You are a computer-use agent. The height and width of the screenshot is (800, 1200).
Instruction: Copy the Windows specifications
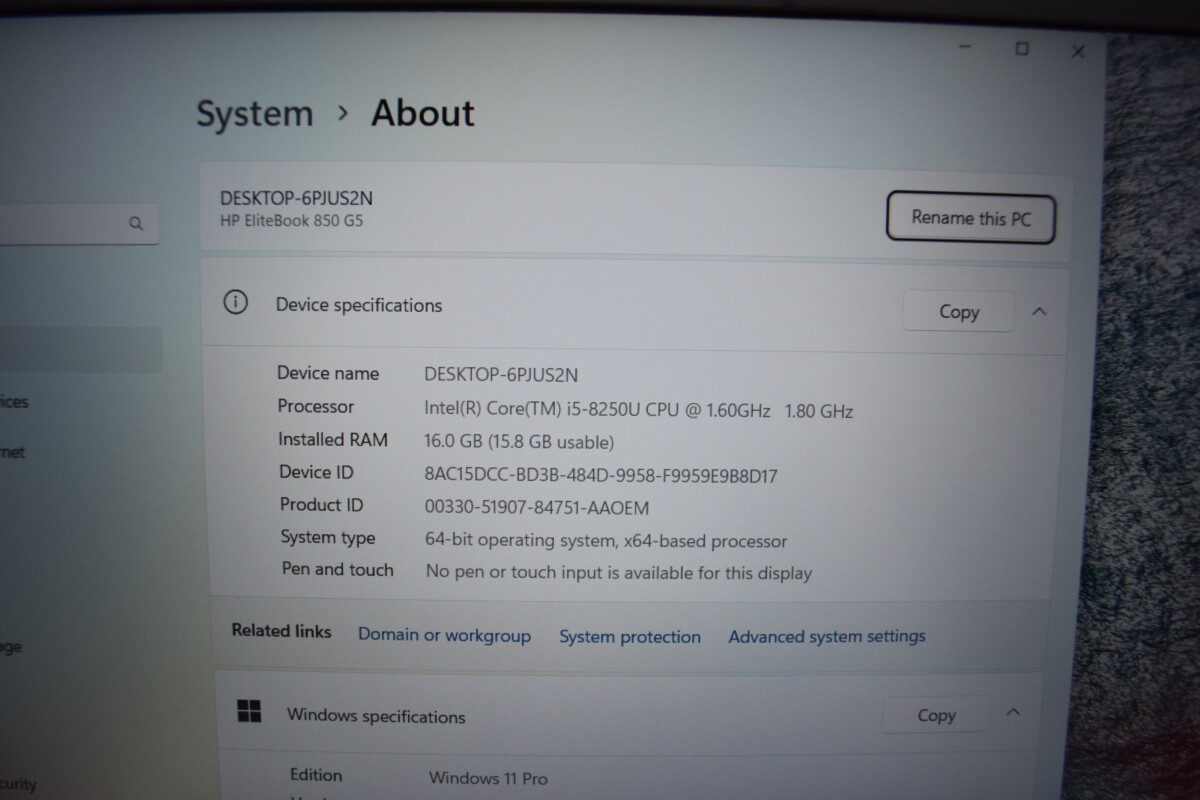tap(936, 715)
